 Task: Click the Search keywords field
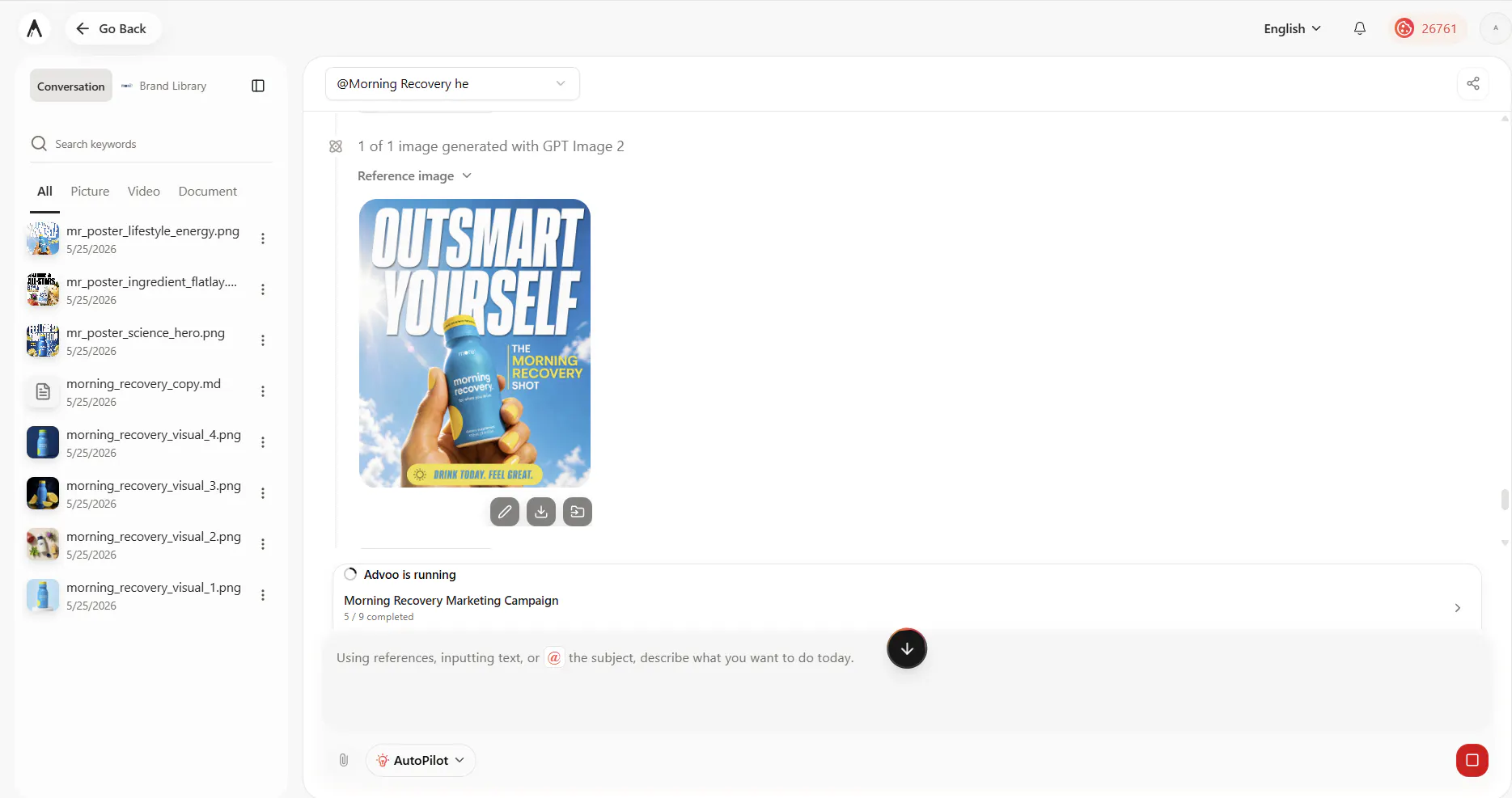(x=150, y=144)
